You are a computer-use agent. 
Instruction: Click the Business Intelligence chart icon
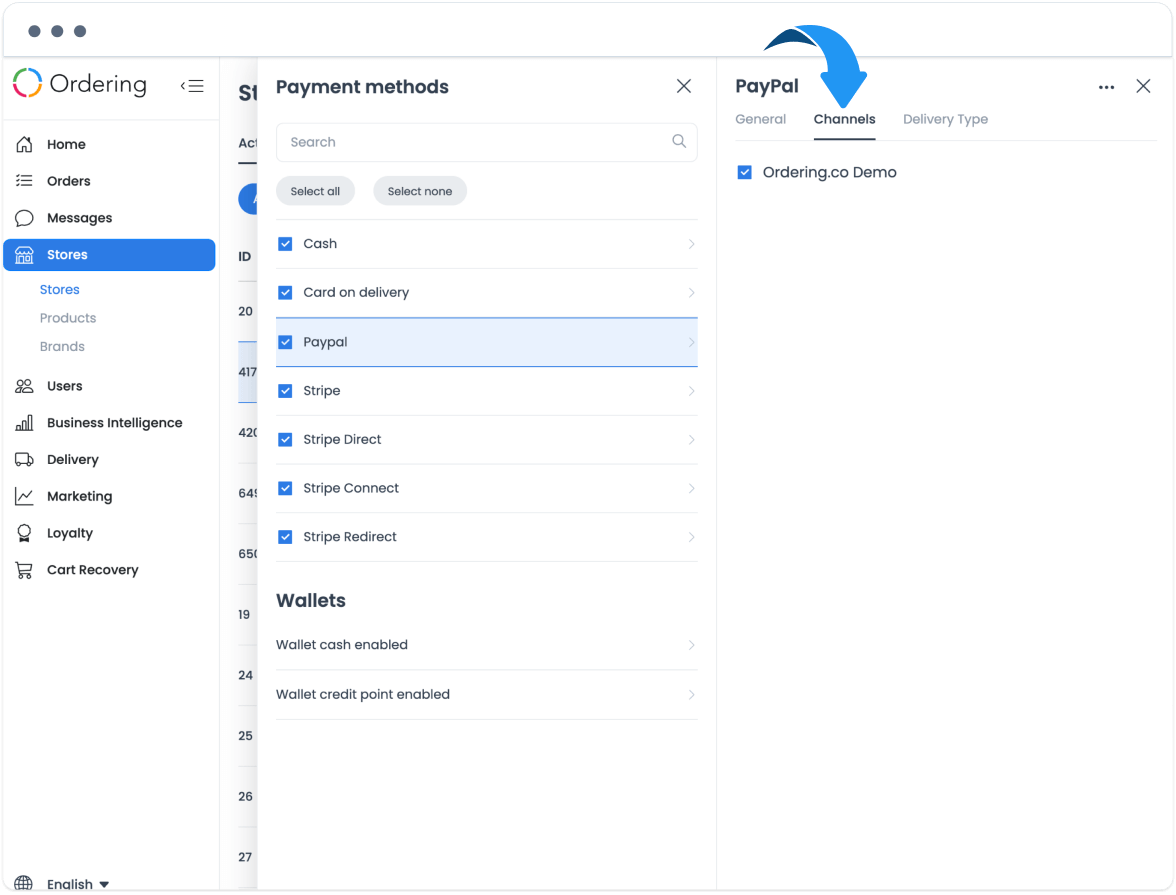24,422
